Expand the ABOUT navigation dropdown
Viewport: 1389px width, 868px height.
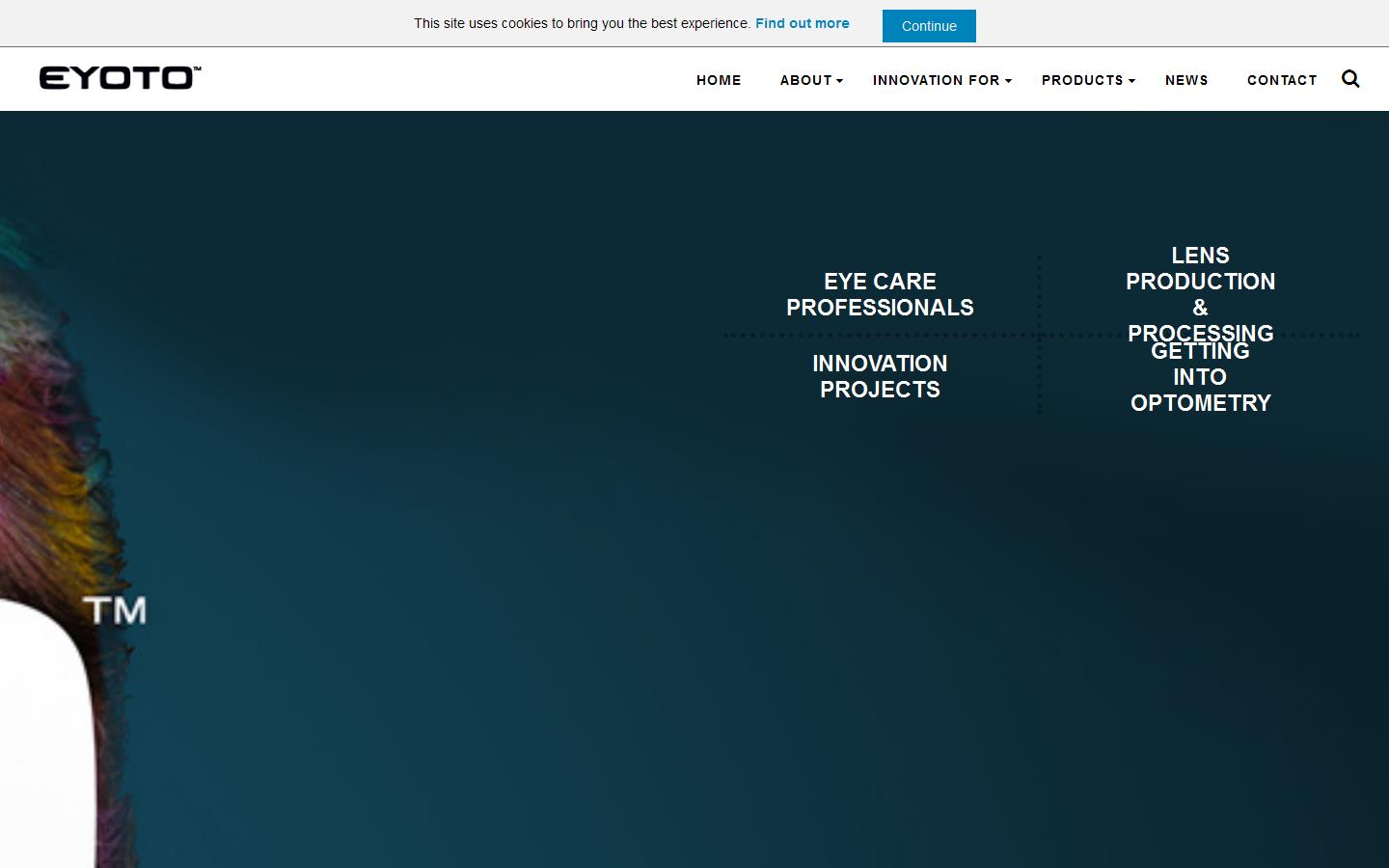click(806, 81)
